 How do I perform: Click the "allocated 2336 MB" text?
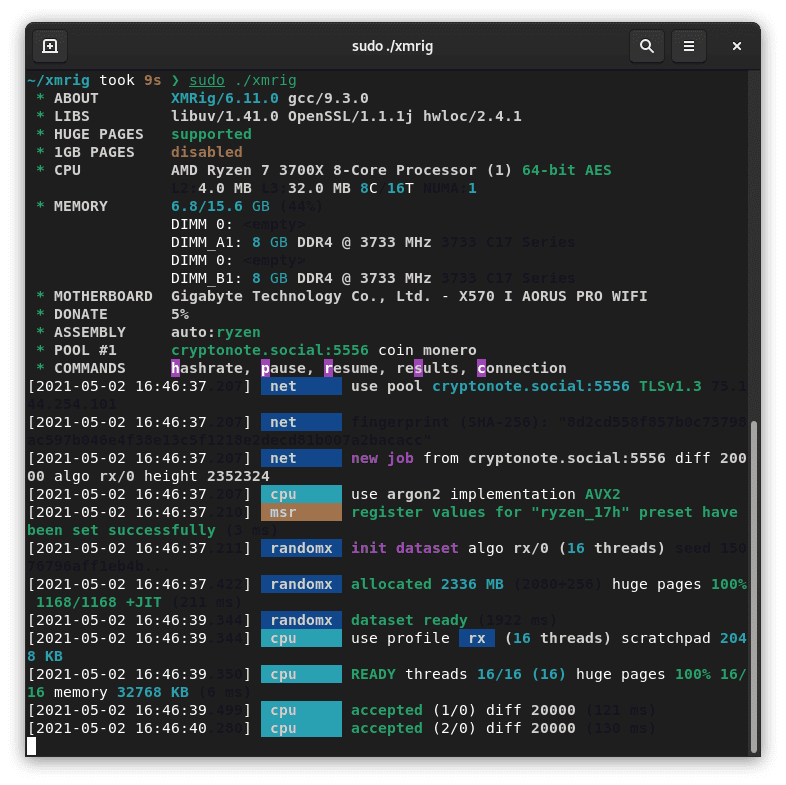tap(427, 584)
